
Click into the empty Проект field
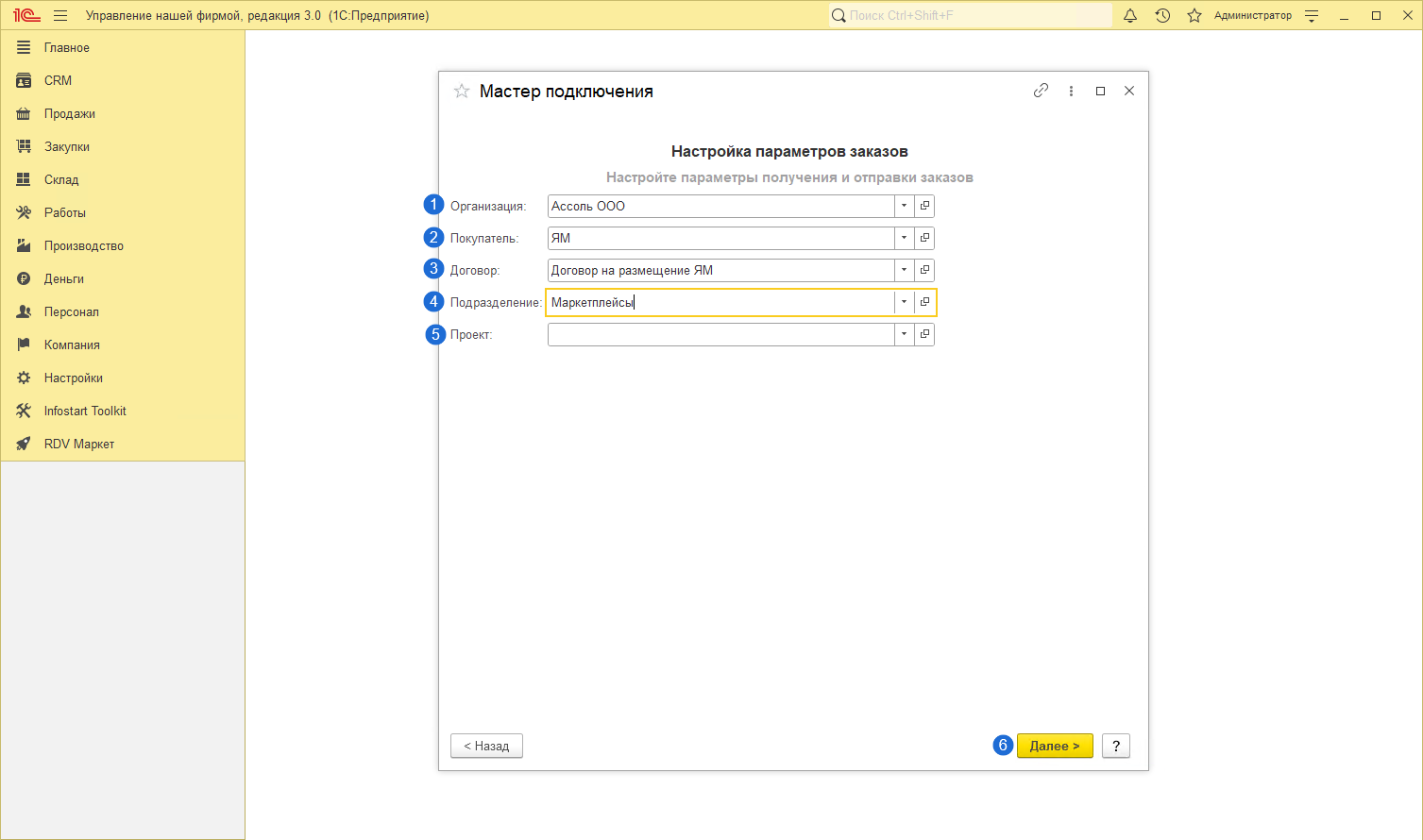point(720,334)
